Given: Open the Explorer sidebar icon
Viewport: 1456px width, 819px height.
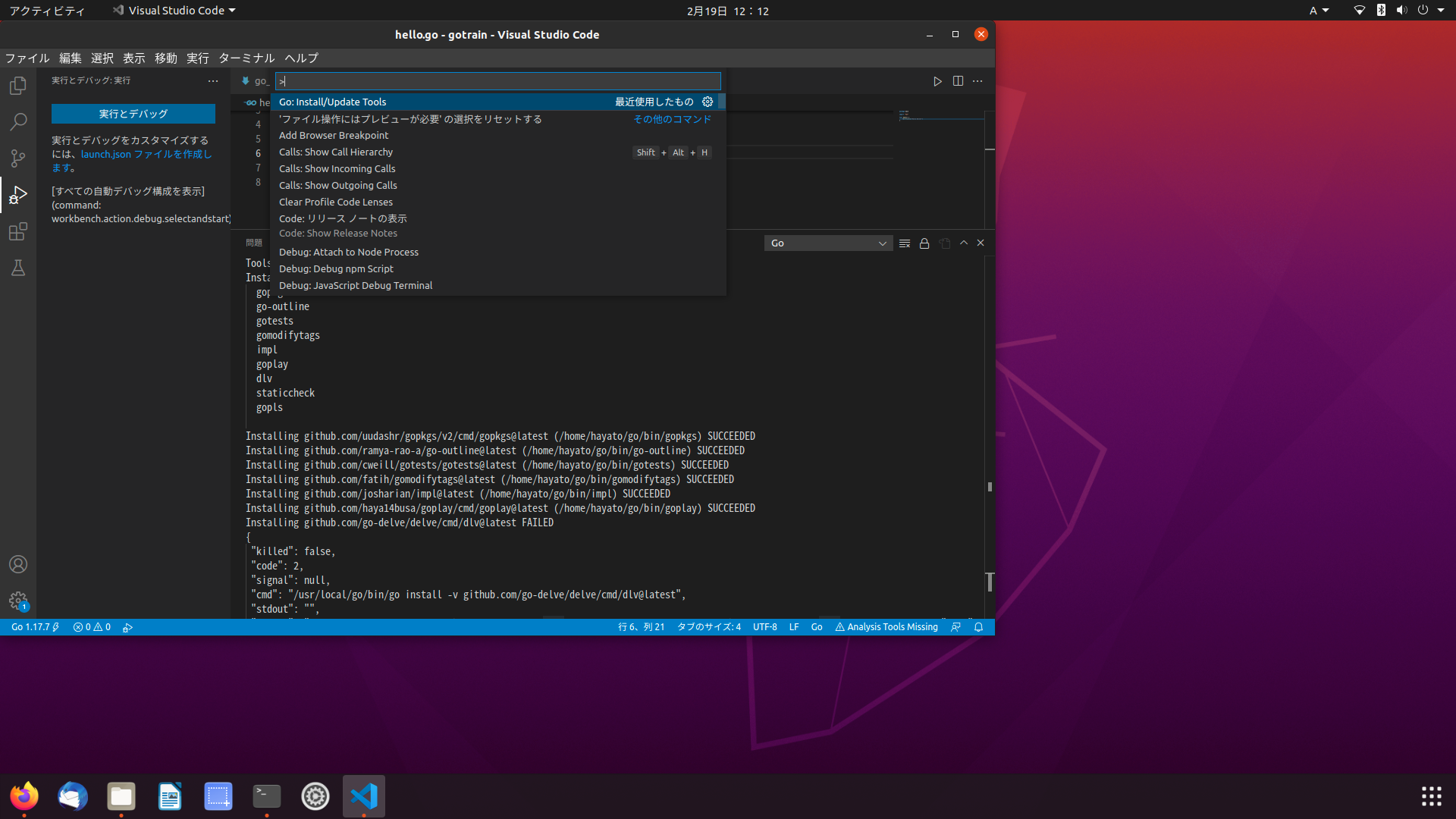Looking at the screenshot, I should [x=17, y=85].
